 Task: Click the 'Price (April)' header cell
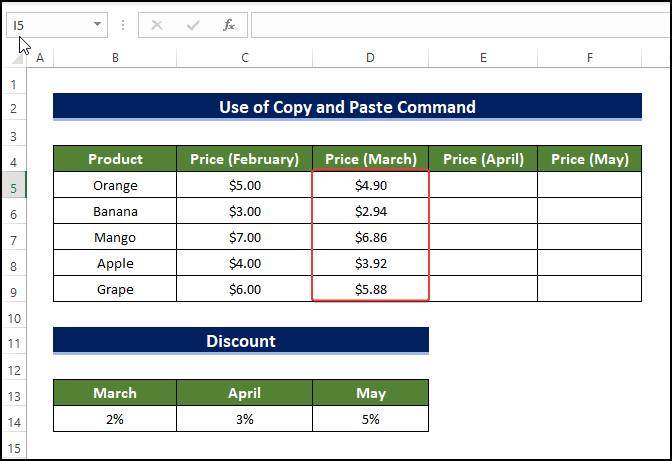tap(483, 159)
